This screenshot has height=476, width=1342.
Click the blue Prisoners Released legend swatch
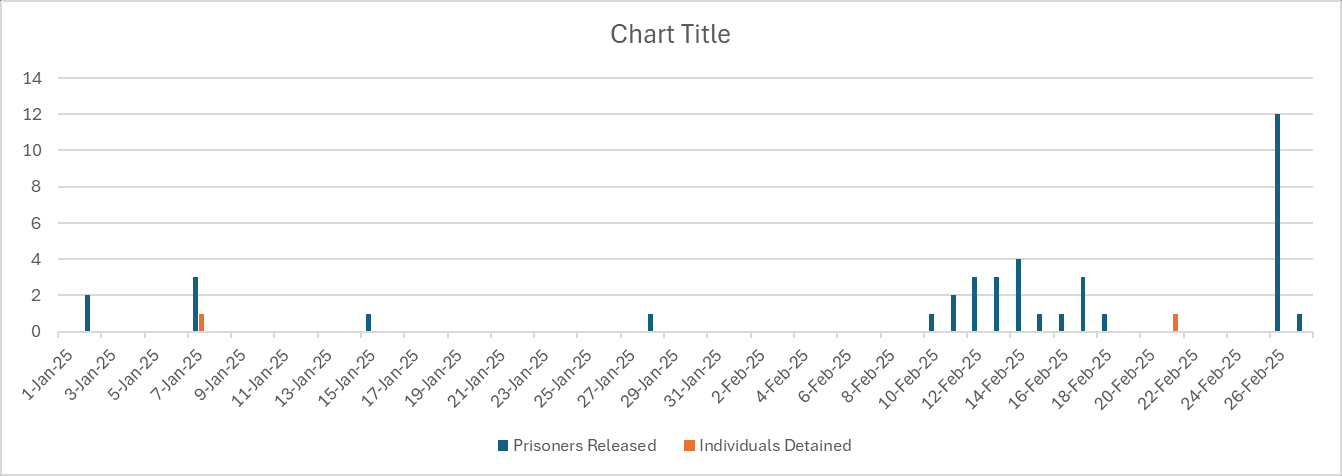click(x=503, y=445)
